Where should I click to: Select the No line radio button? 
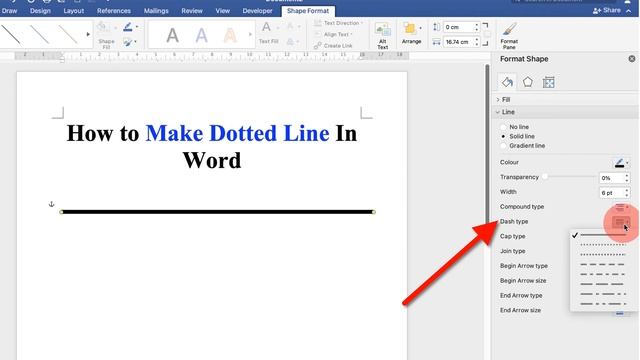coord(503,127)
